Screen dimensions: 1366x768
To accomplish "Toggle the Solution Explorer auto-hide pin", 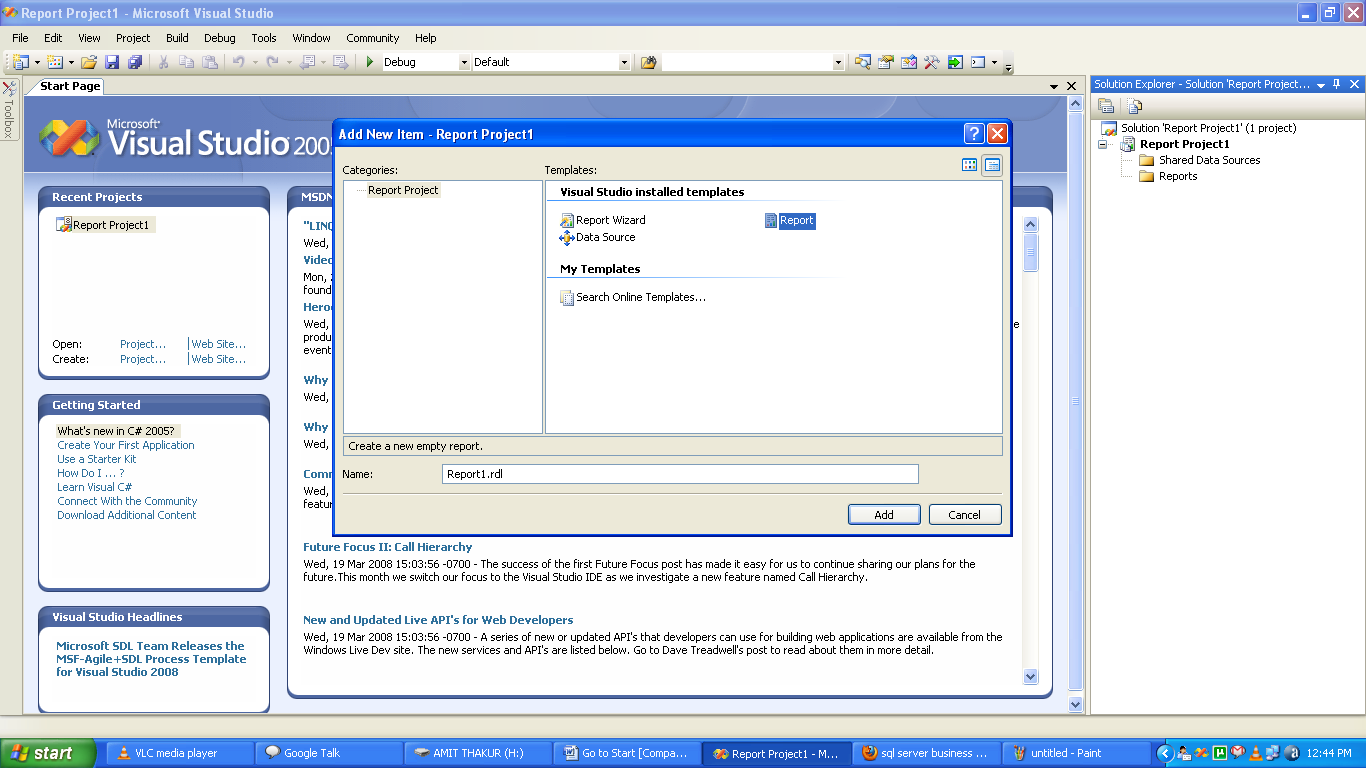I will pyautogui.click(x=1337, y=85).
